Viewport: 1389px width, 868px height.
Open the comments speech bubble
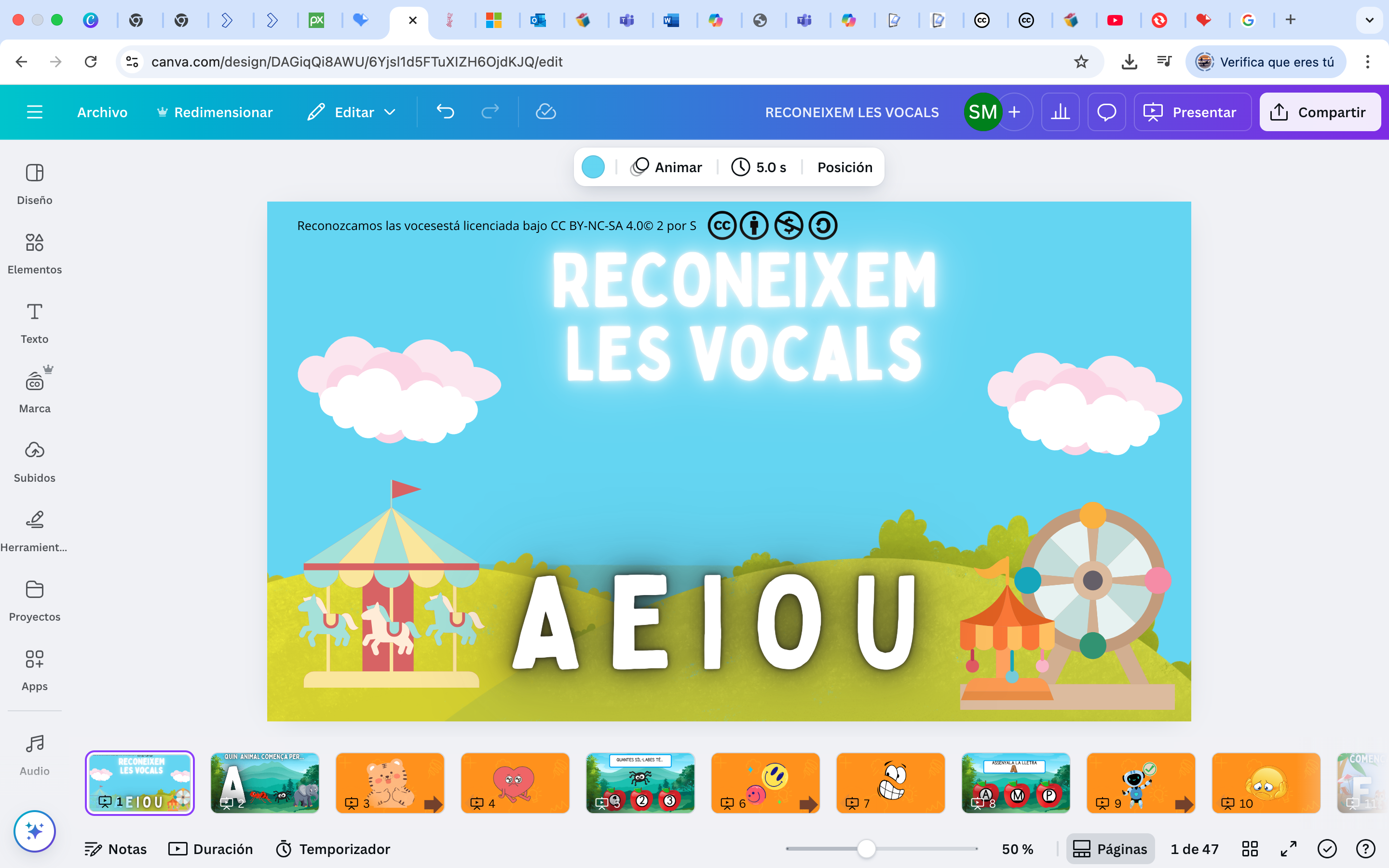coord(1106,112)
